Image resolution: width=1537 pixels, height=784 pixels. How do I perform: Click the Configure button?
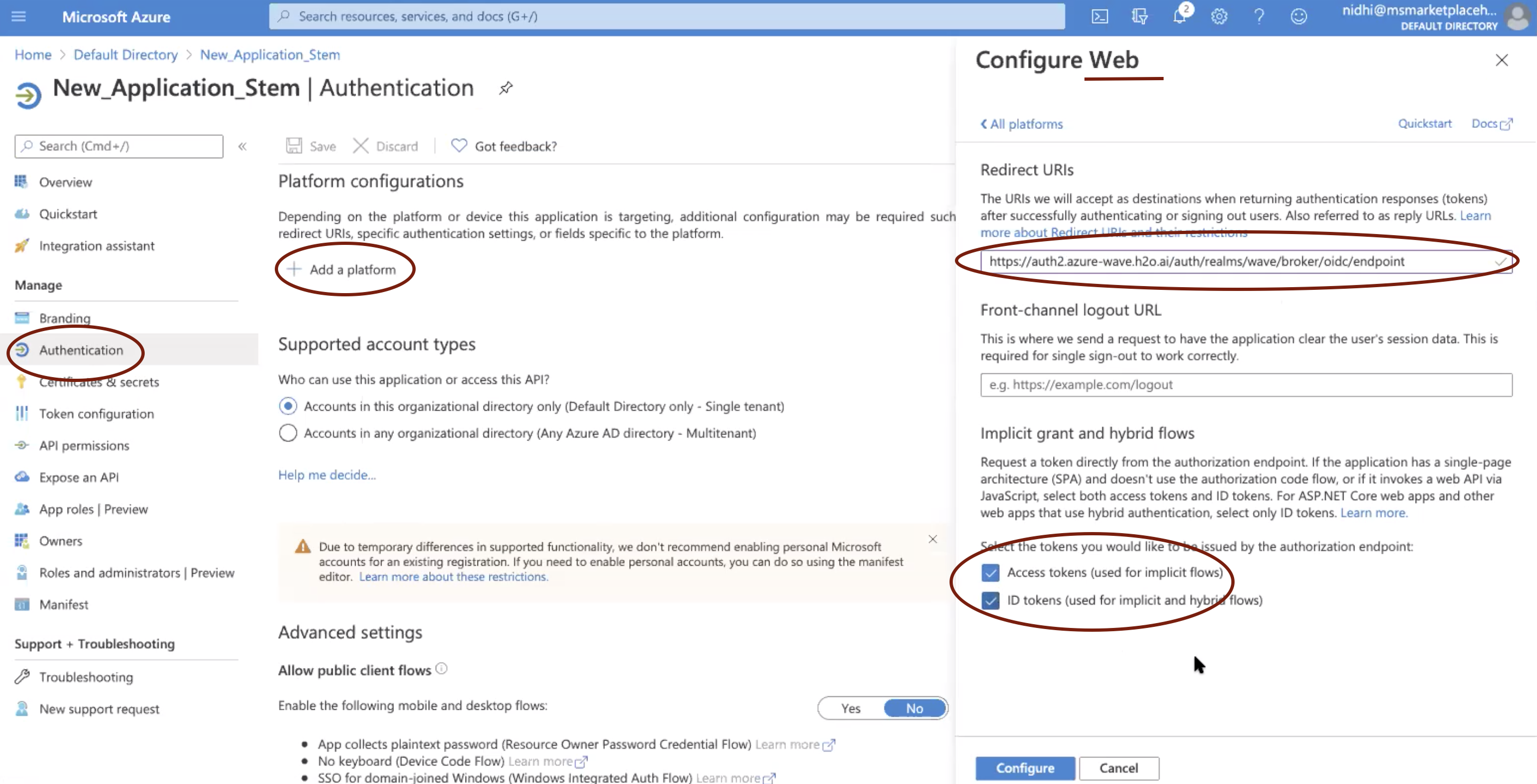coord(1024,768)
